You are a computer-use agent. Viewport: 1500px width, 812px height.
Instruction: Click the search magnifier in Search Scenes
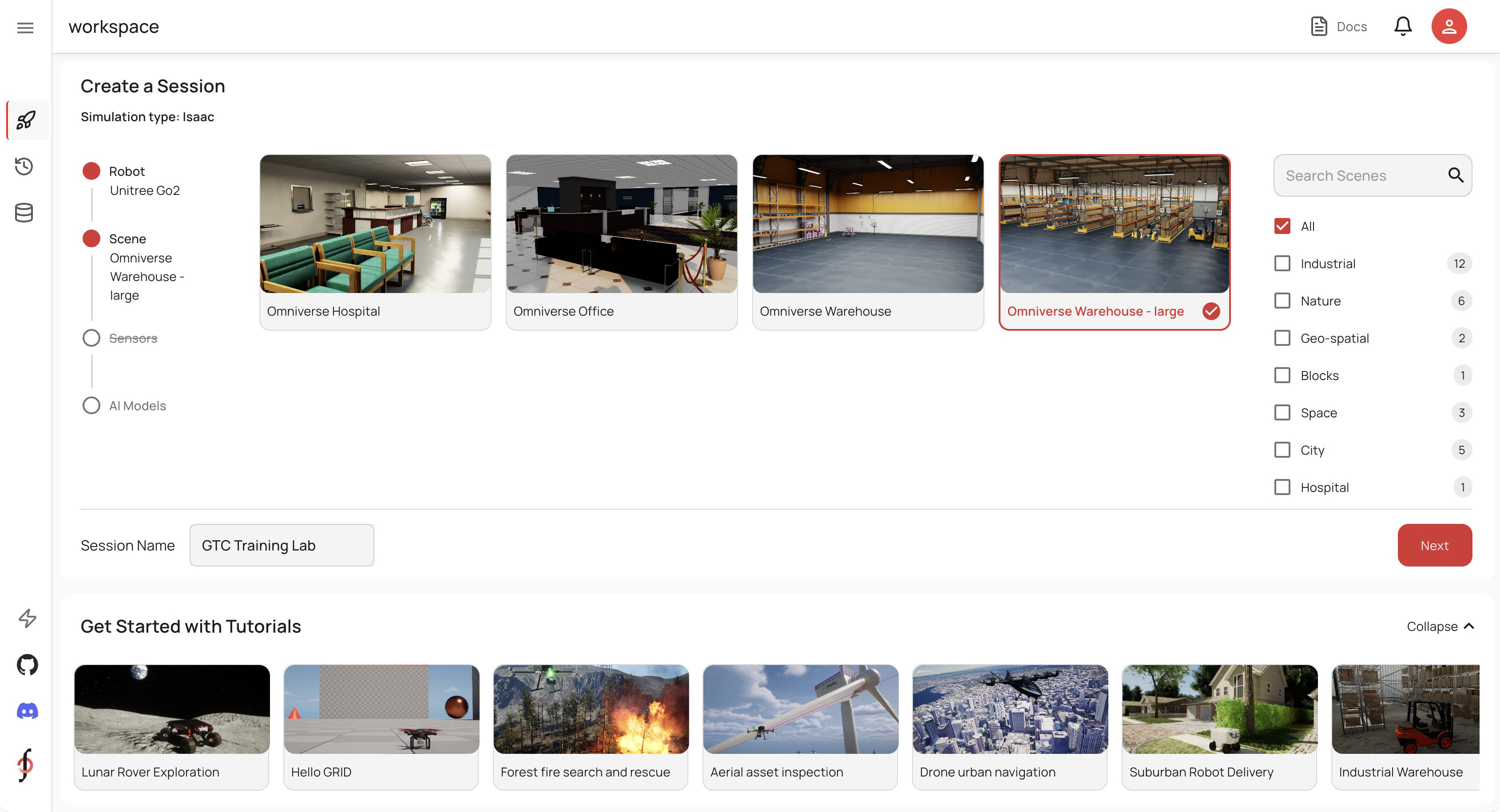tap(1455, 175)
